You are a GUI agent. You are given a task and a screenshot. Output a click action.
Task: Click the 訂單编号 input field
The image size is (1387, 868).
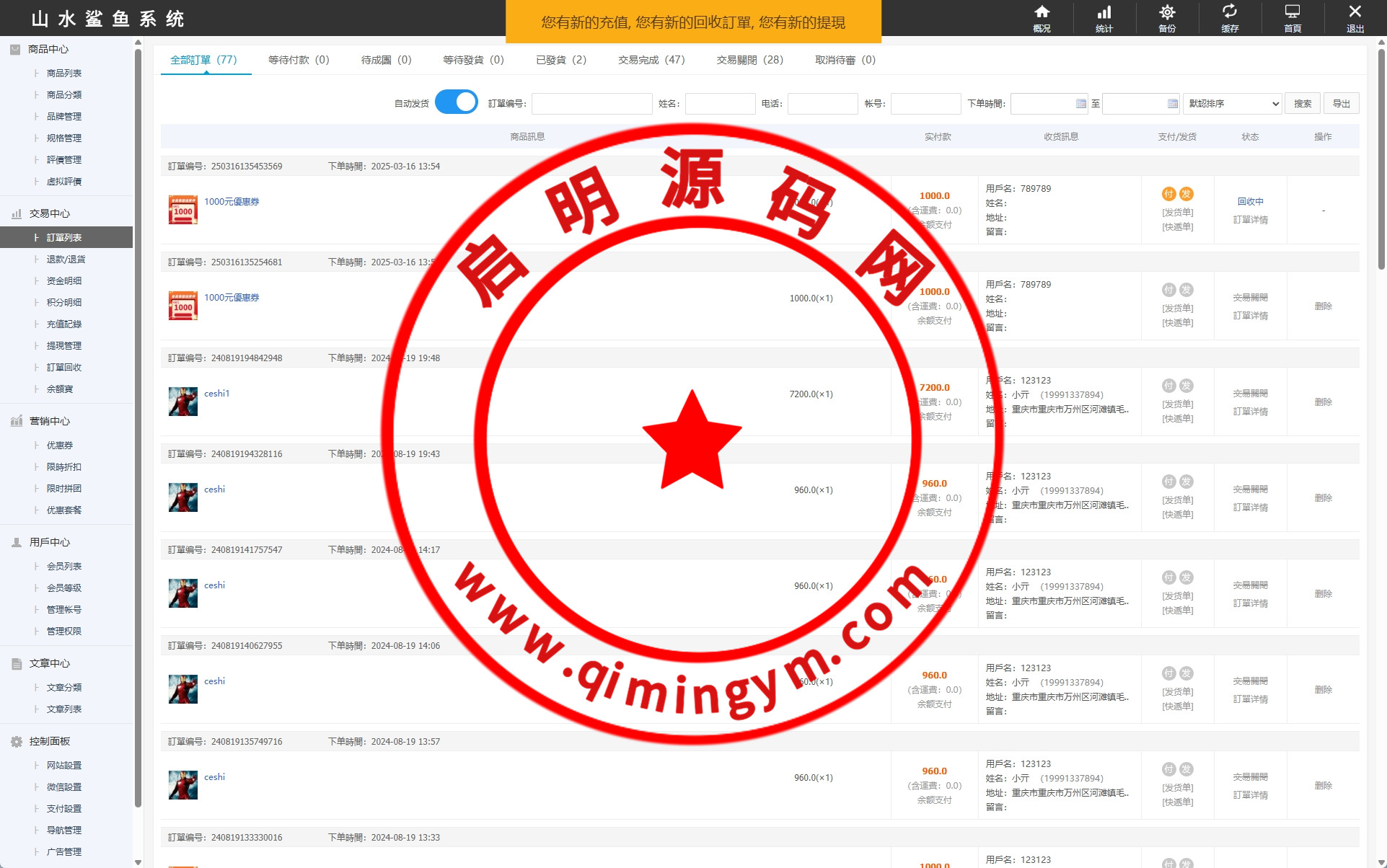(591, 104)
